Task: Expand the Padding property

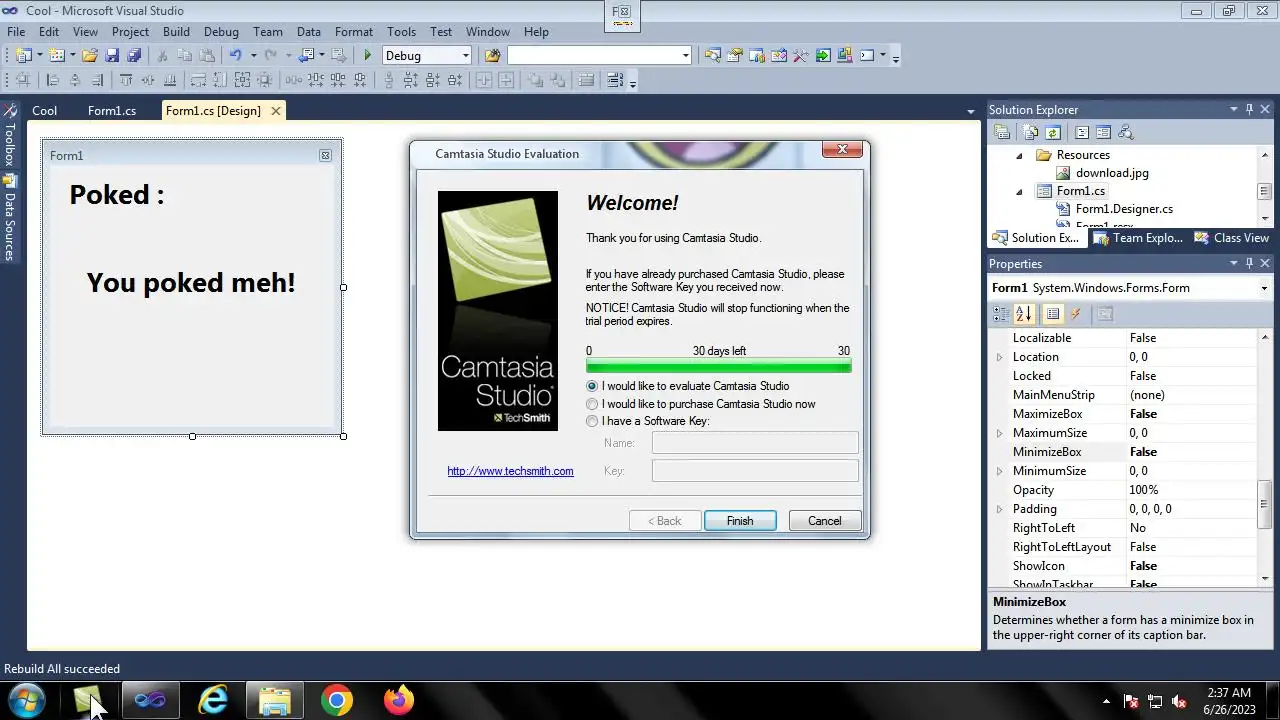Action: (999, 509)
